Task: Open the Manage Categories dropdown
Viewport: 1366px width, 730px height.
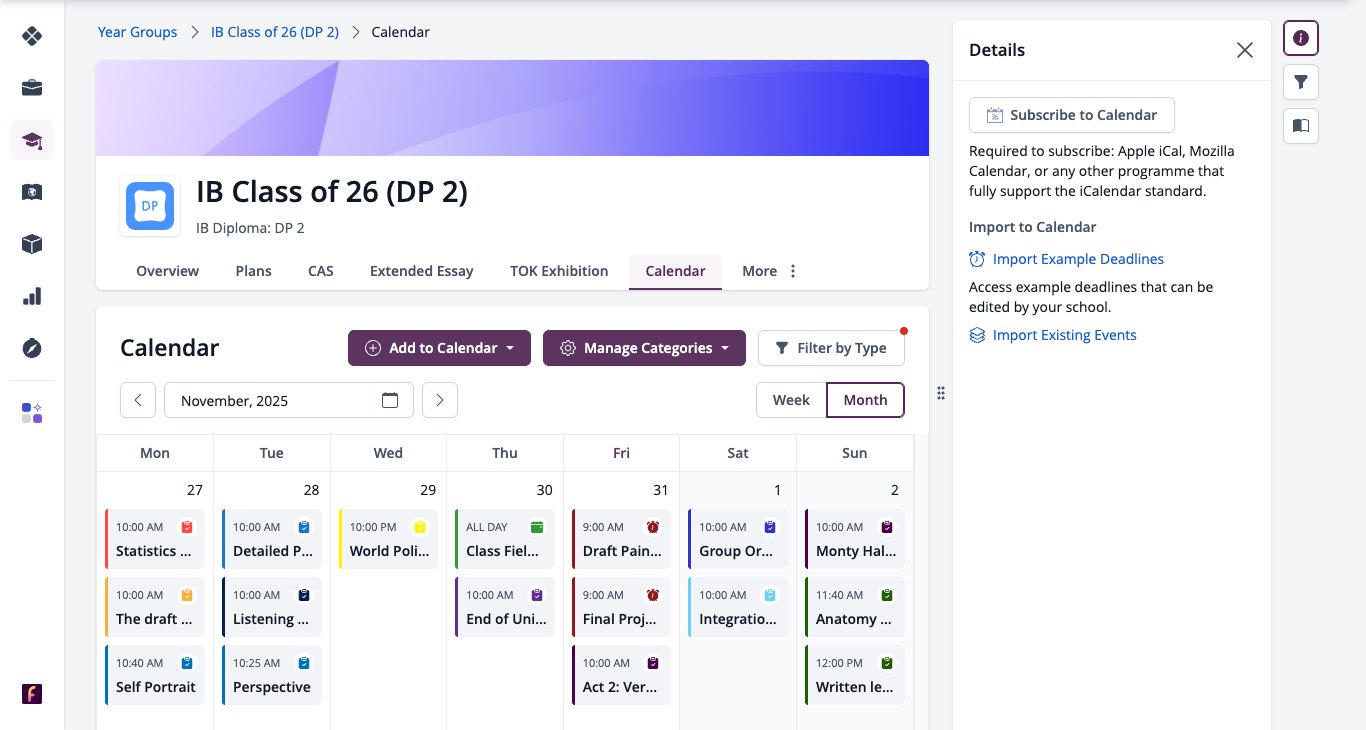Action: (644, 348)
